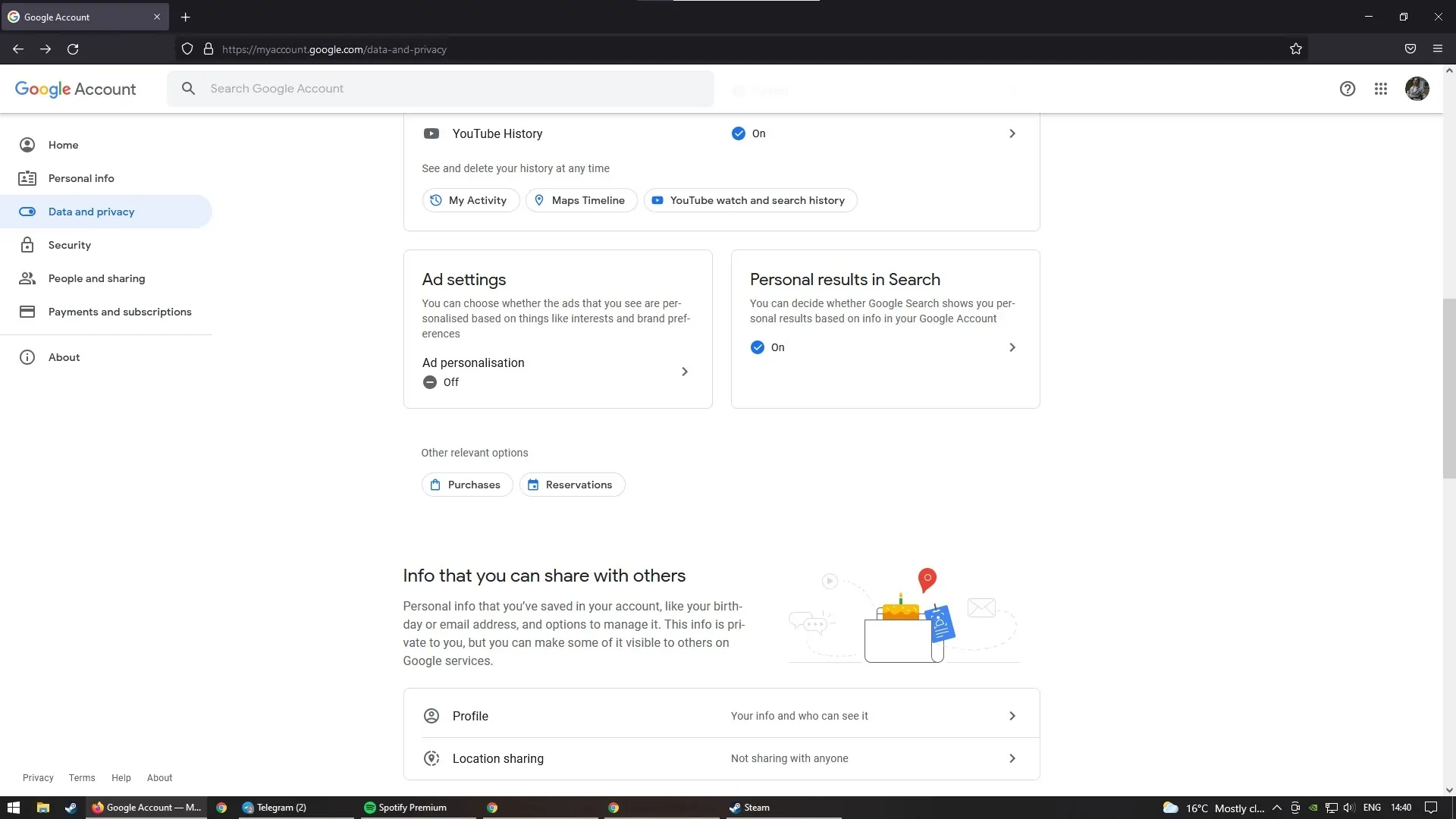Open tracking protection shield
1456x819 pixels.
click(x=187, y=49)
